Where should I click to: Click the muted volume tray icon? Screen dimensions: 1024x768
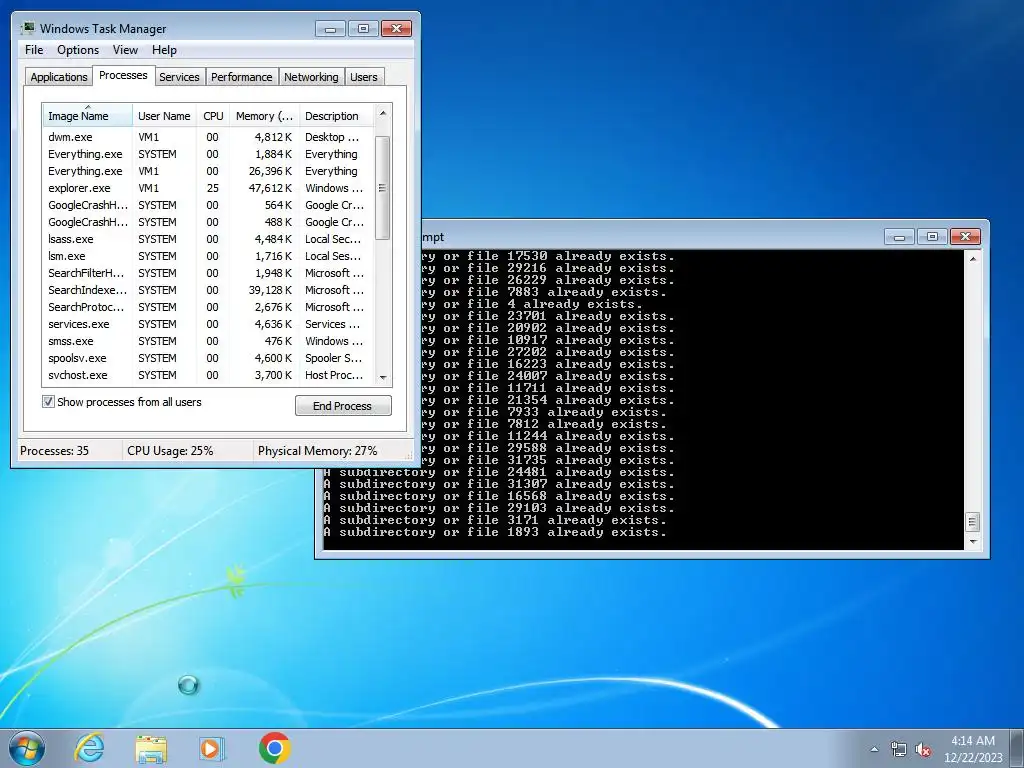coord(923,750)
